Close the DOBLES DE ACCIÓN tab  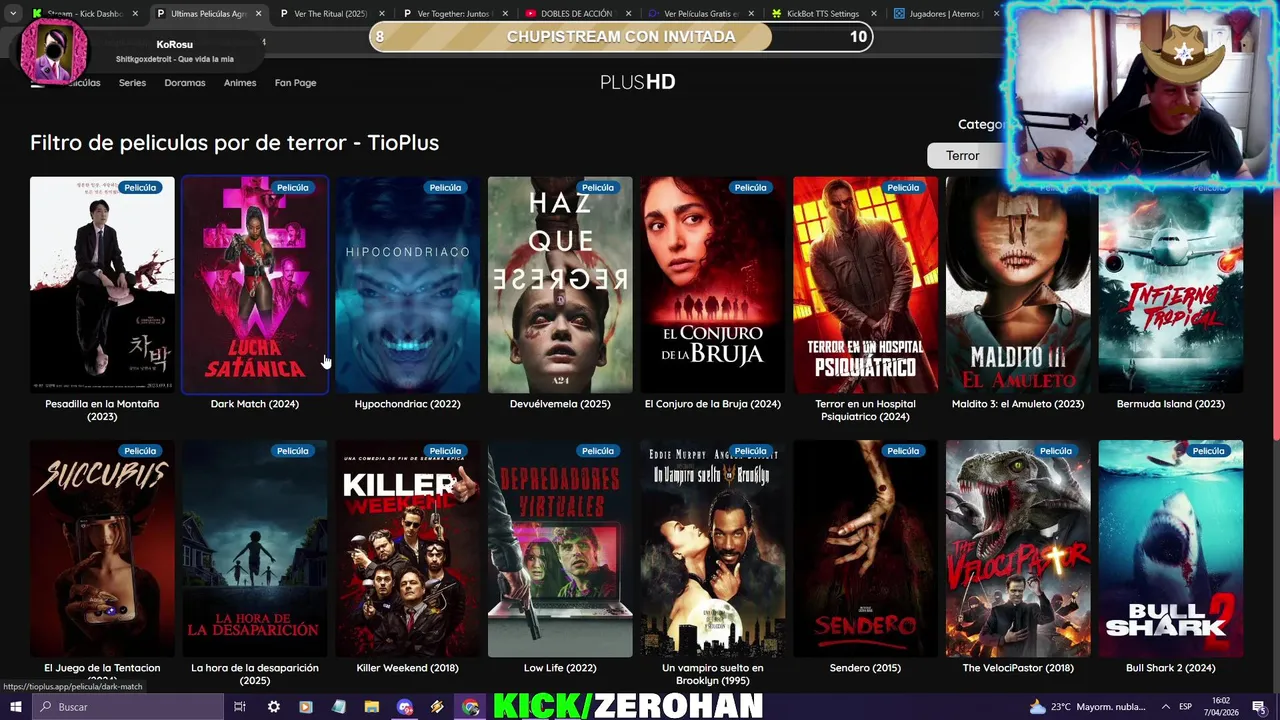pos(628,14)
